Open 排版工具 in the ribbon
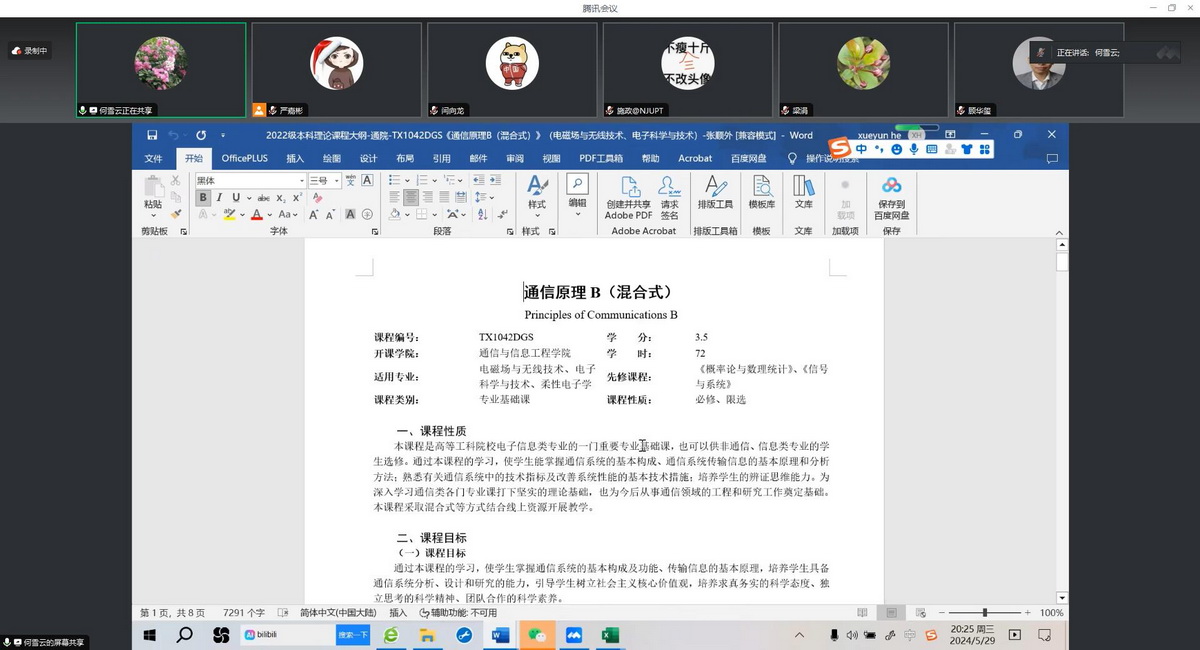This screenshot has height=650, width=1200. [x=715, y=192]
